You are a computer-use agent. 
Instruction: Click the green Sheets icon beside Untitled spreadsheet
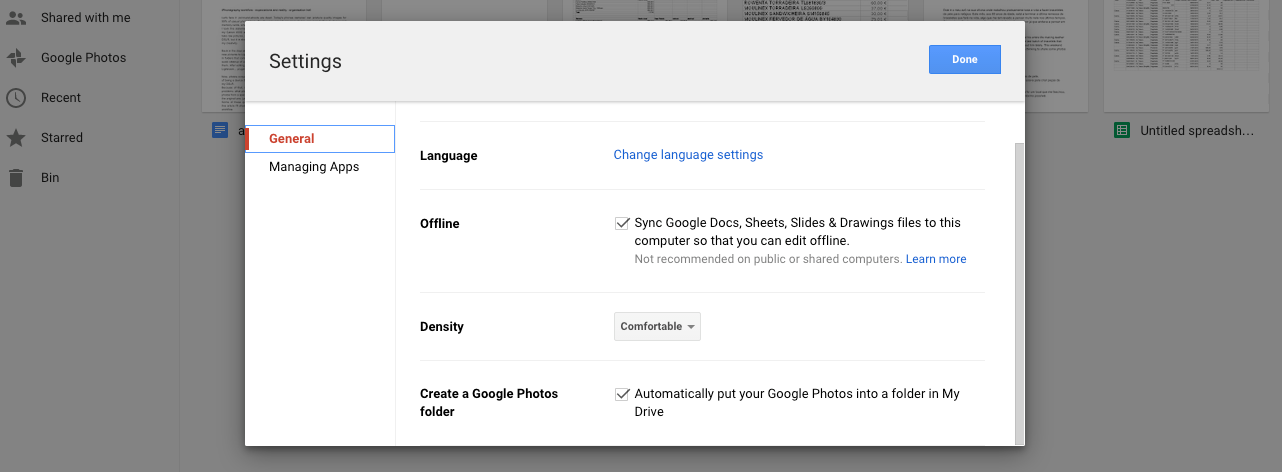[1122, 130]
